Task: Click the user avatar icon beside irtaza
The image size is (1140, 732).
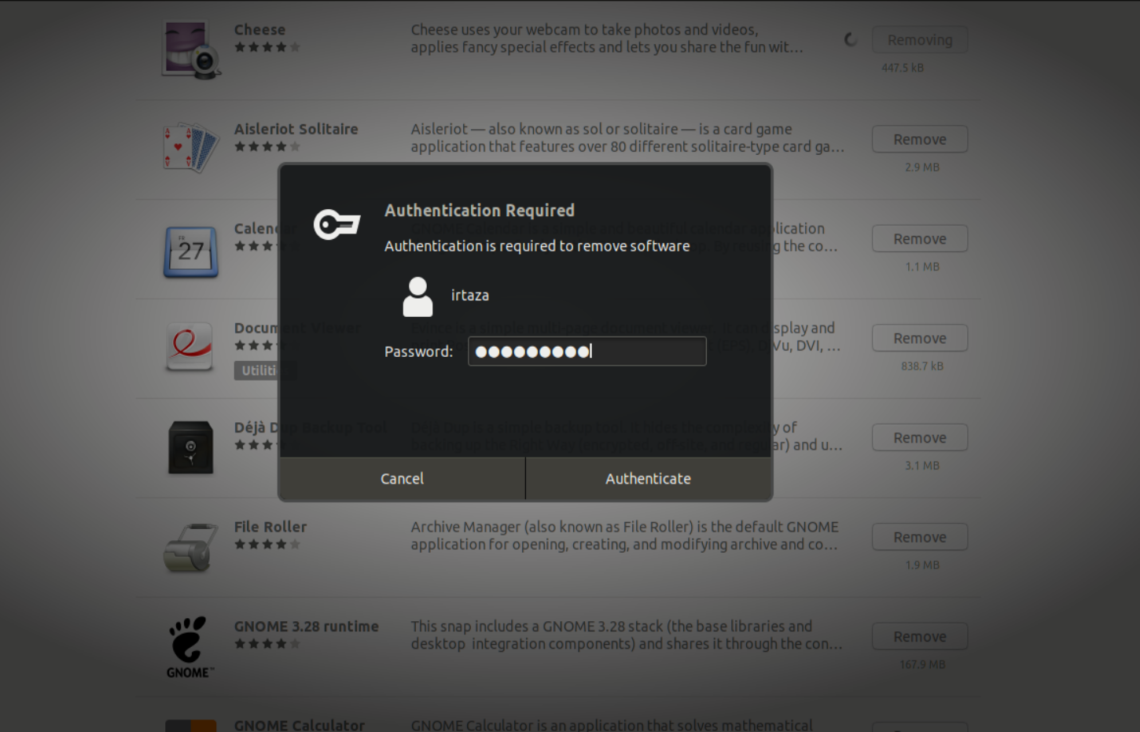Action: (x=417, y=297)
